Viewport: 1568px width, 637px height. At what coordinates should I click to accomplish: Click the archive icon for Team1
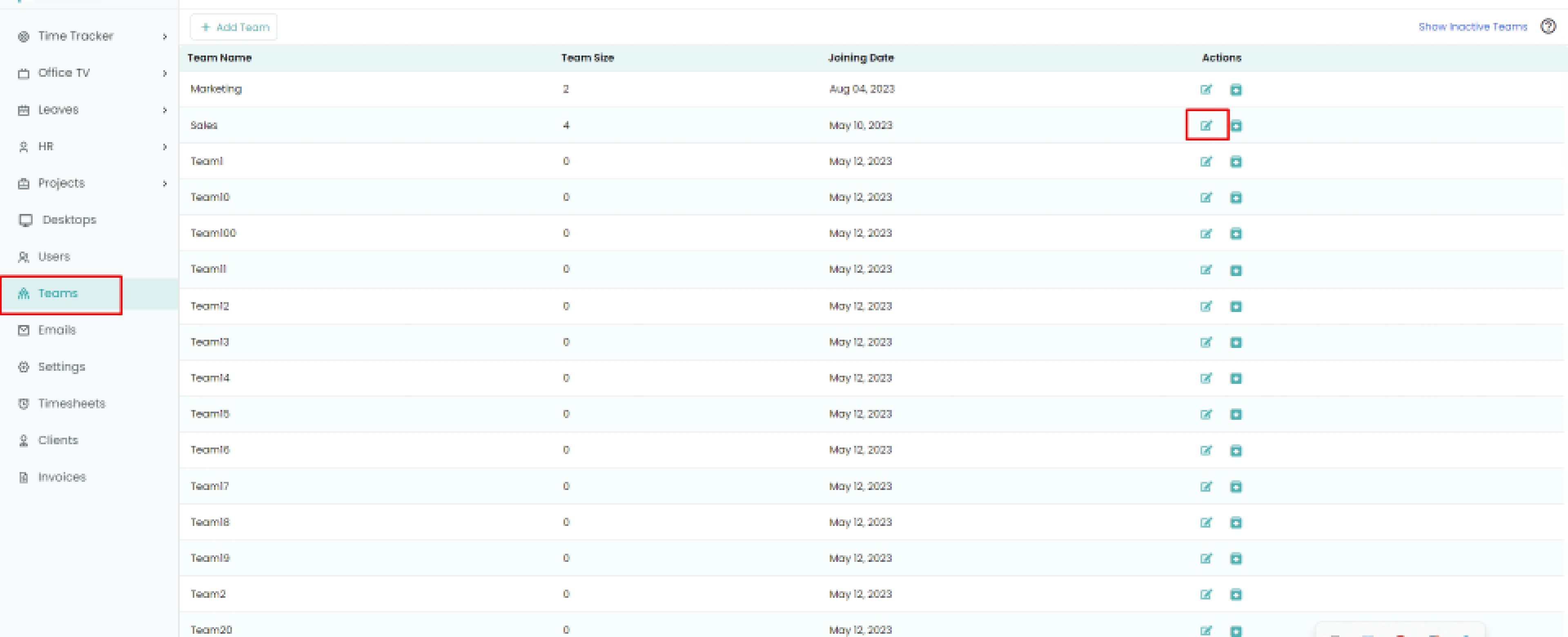click(x=1236, y=161)
